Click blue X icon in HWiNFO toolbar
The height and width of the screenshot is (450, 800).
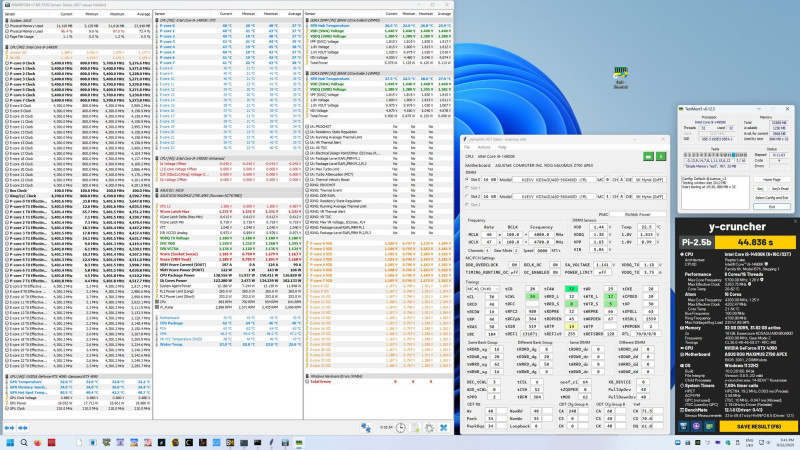(443, 428)
